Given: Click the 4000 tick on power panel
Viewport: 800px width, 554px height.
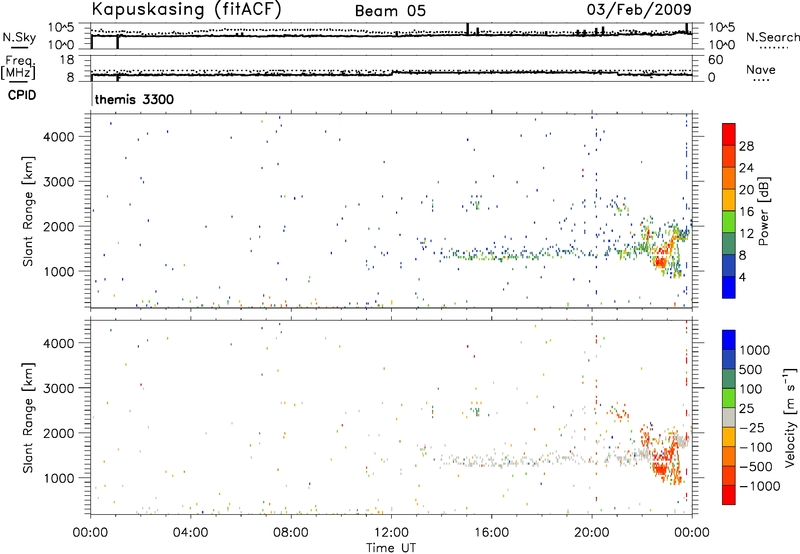Looking at the screenshot, I should tap(59, 137).
